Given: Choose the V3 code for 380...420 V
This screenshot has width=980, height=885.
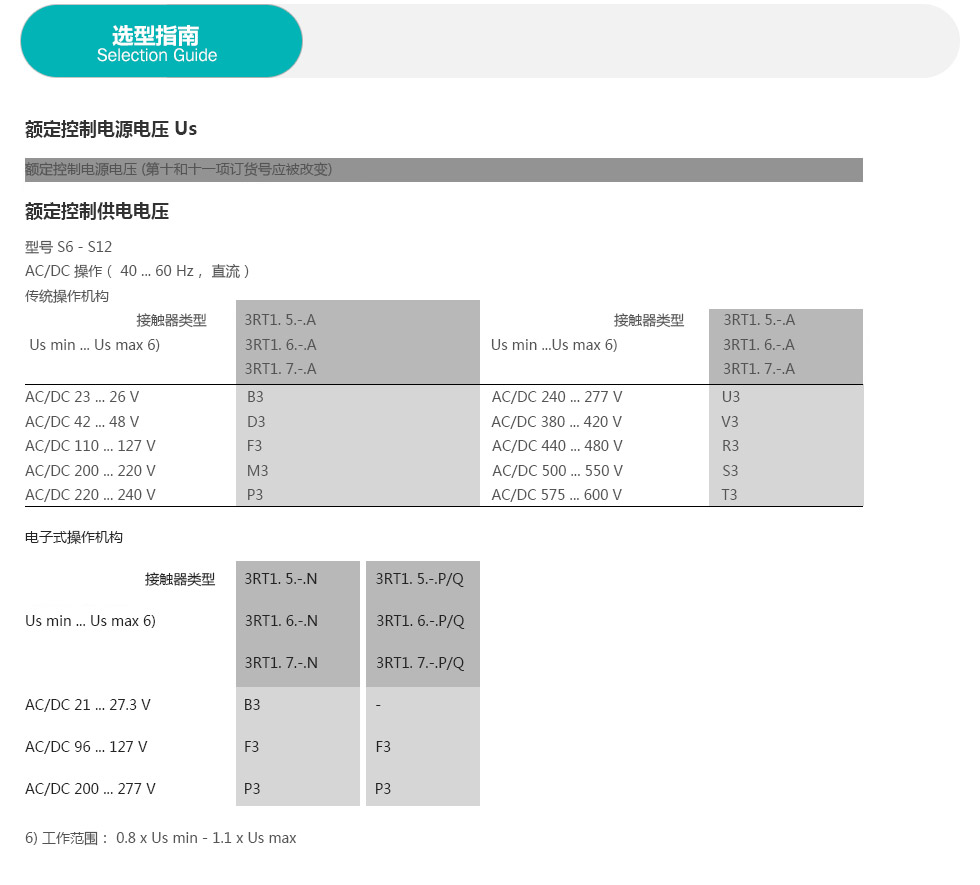Looking at the screenshot, I should click(x=730, y=422).
